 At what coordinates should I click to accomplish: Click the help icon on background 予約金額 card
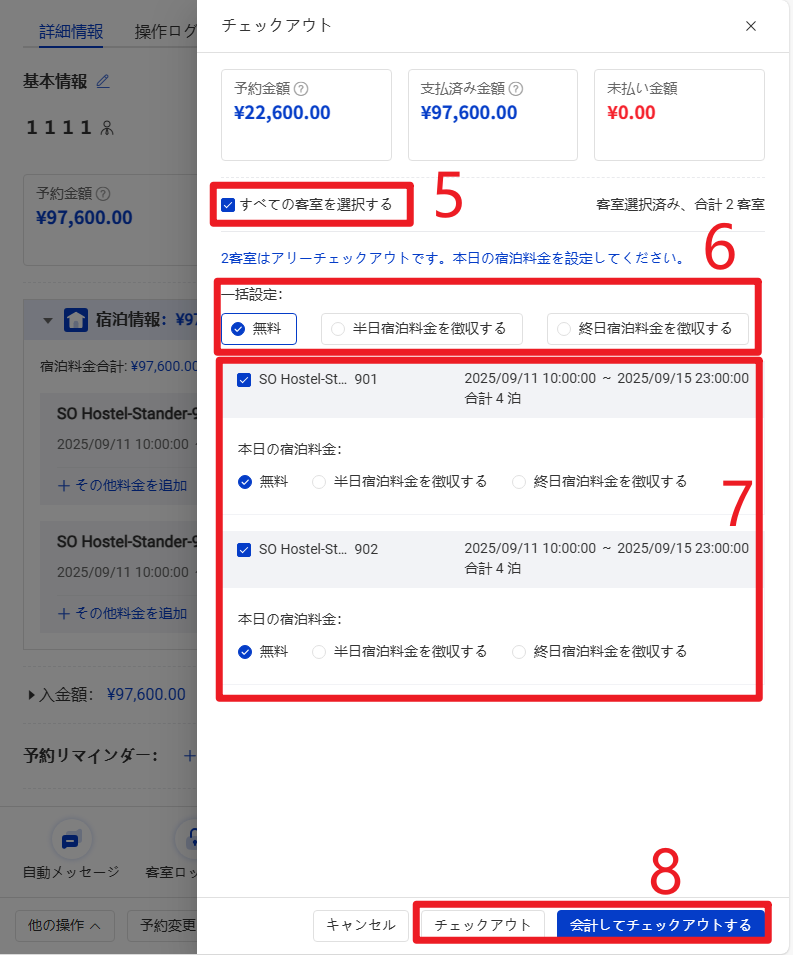coord(102,194)
